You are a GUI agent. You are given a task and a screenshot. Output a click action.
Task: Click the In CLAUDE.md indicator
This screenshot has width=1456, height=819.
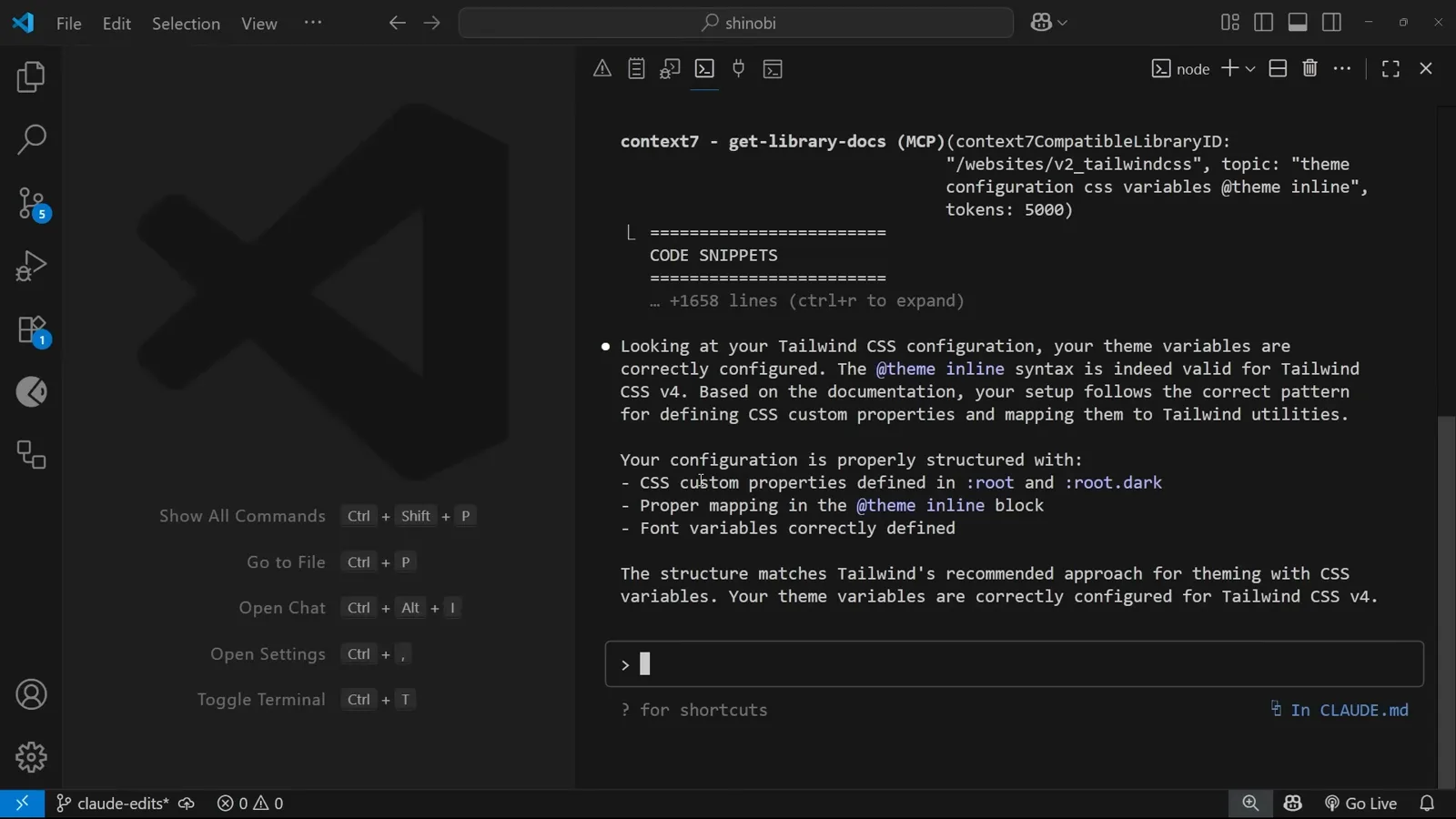coord(1340,710)
